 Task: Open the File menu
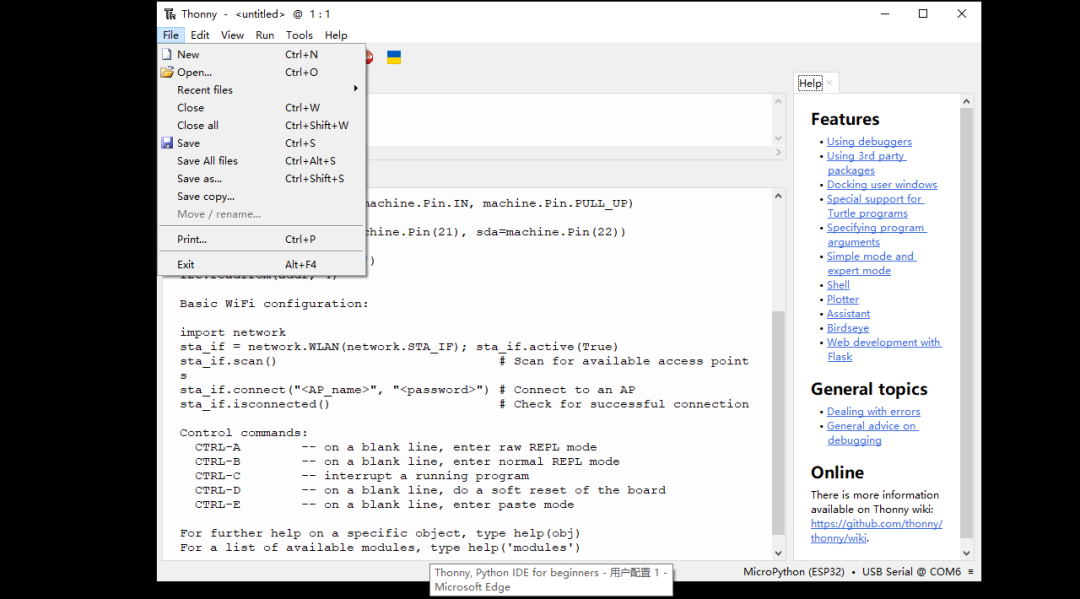(x=170, y=35)
